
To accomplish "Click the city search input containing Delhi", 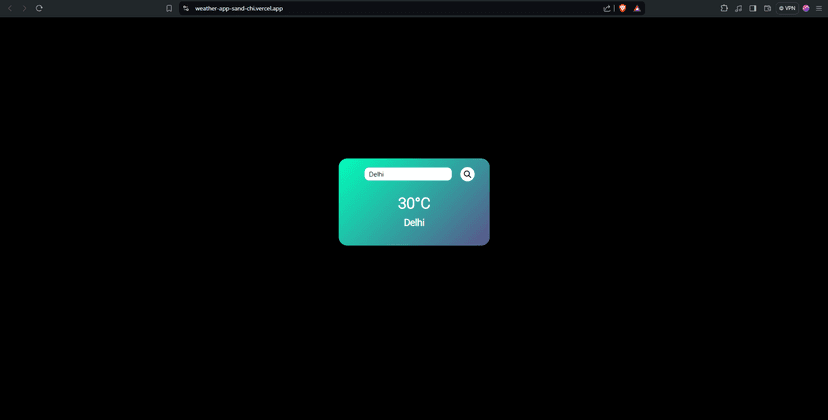I will coord(408,174).
